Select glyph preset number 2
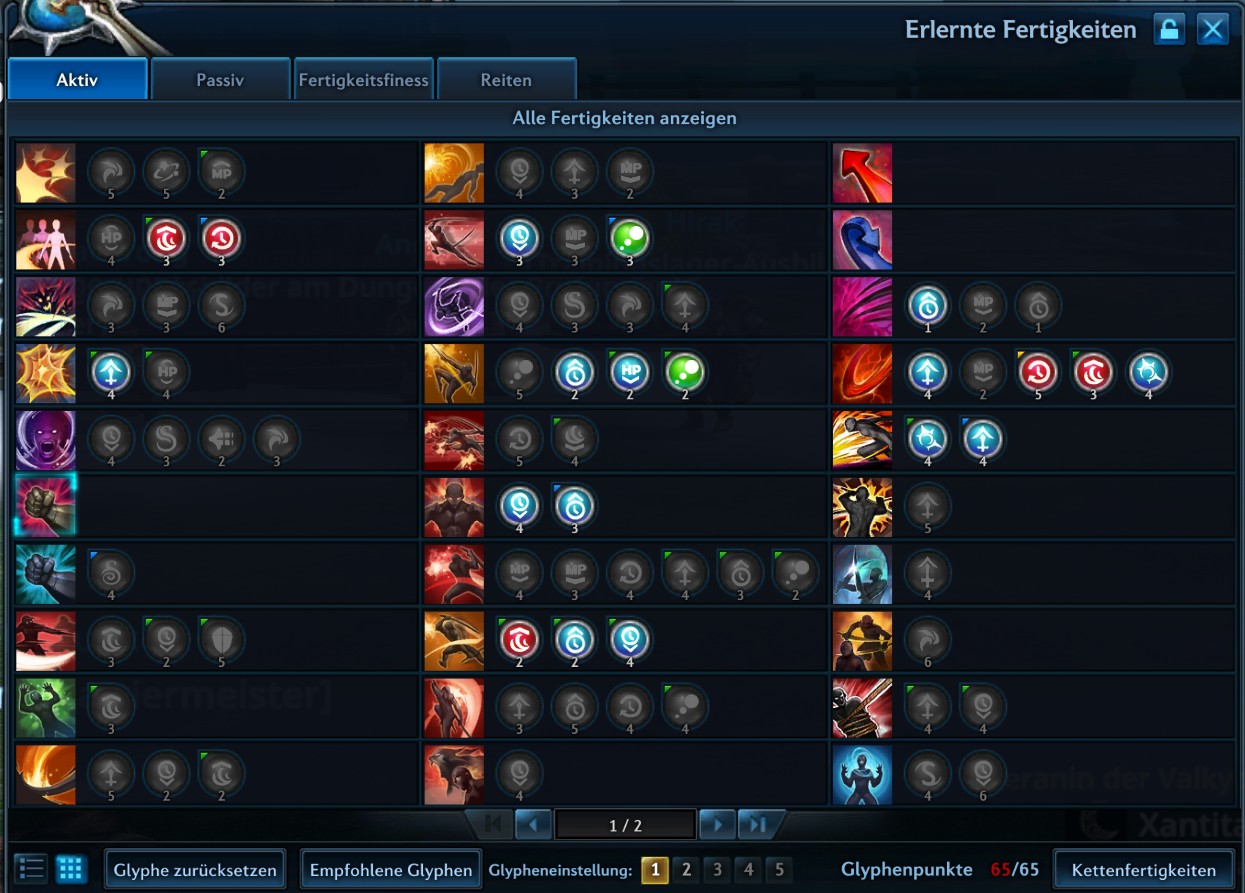This screenshot has height=893, width=1245. tap(686, 870)
